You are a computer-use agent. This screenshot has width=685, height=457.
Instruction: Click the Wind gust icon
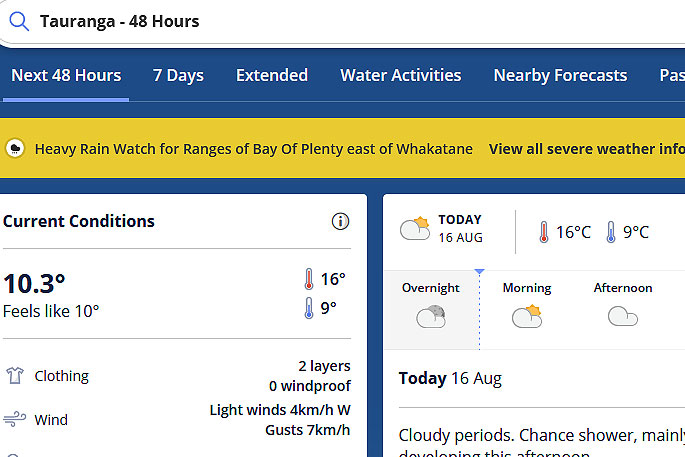(x=15, y=419)
